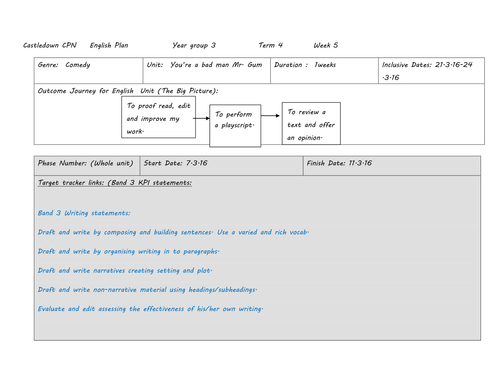Select the 'To proof read, edit' box
This screenshot has width=500, height=386.
pyautogui.click(x=158, y=117)
